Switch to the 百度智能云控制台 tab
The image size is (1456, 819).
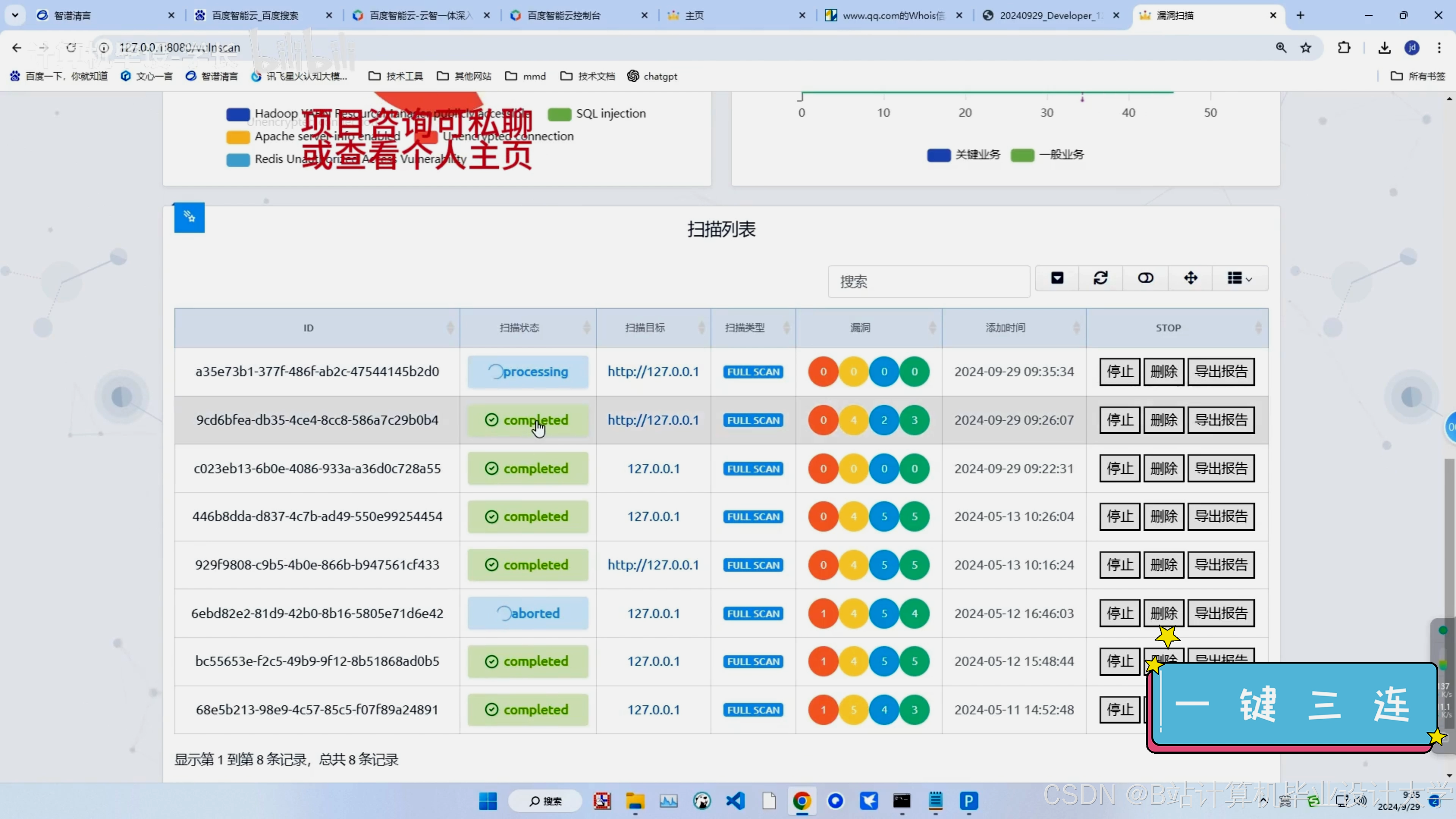coord(563,15)
